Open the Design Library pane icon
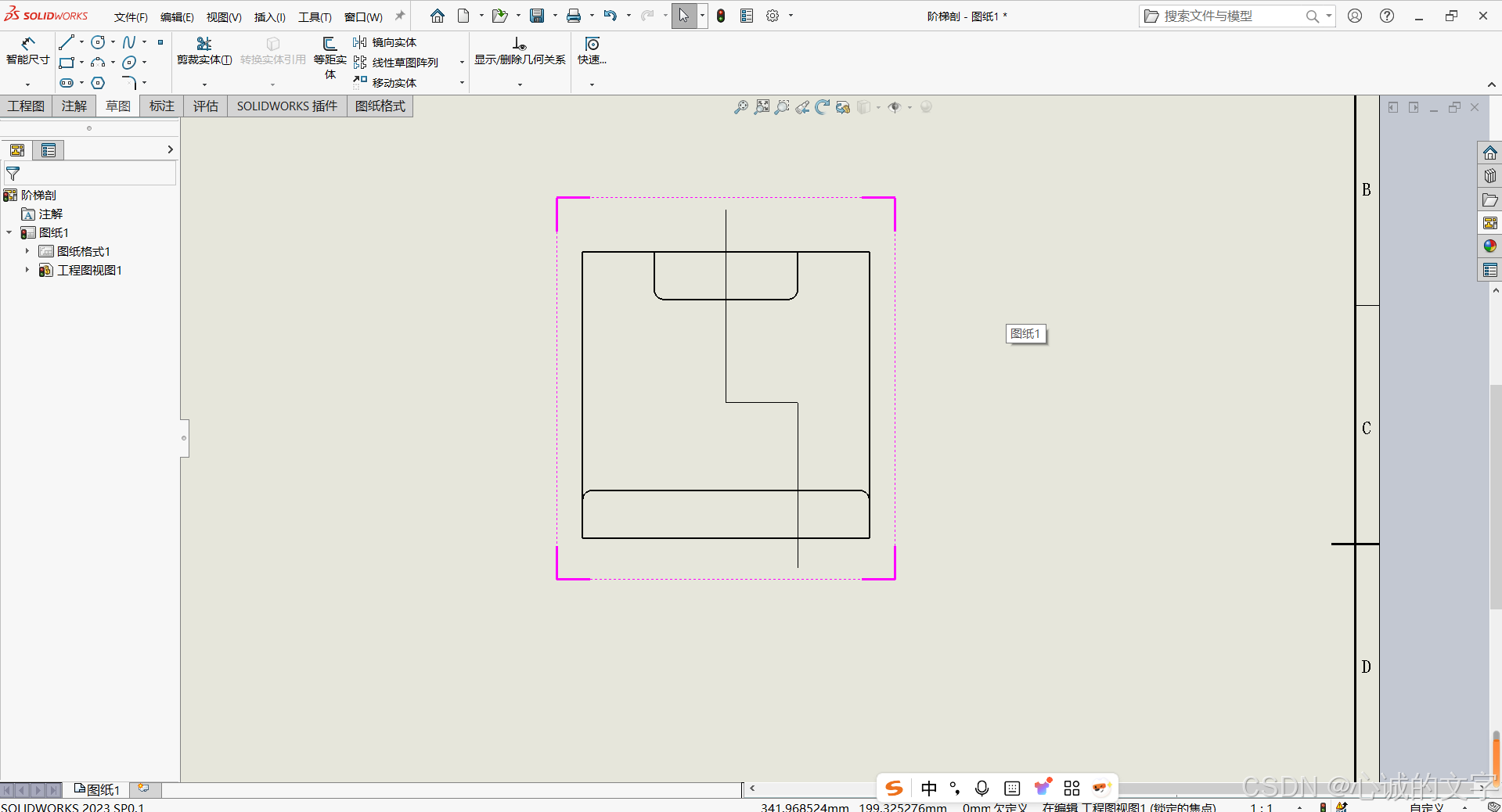This screenshot has width=1502, height=812. [1490, 176]
